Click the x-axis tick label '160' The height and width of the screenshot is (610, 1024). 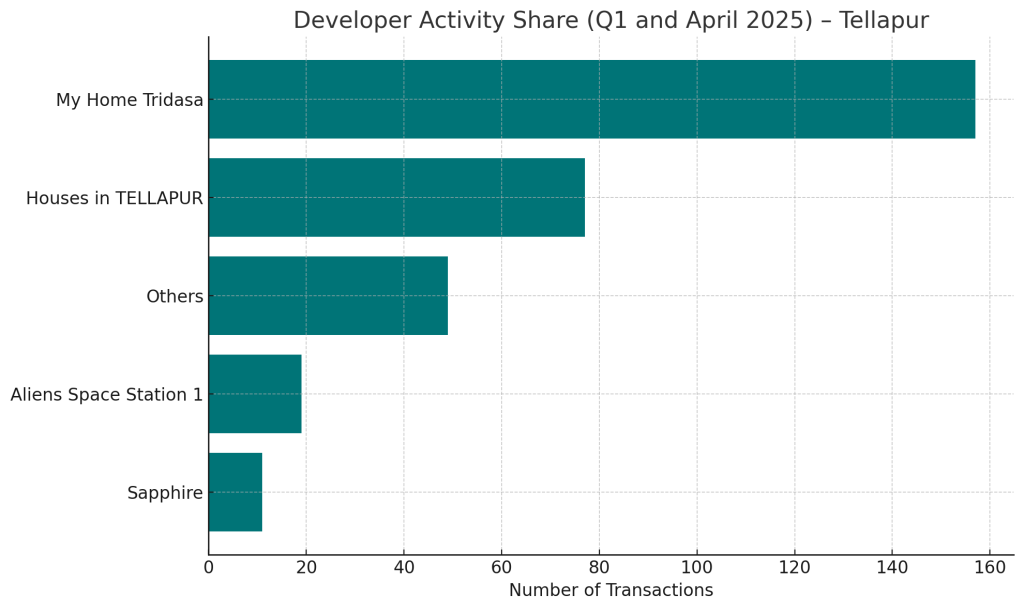[x=990, y=568]
